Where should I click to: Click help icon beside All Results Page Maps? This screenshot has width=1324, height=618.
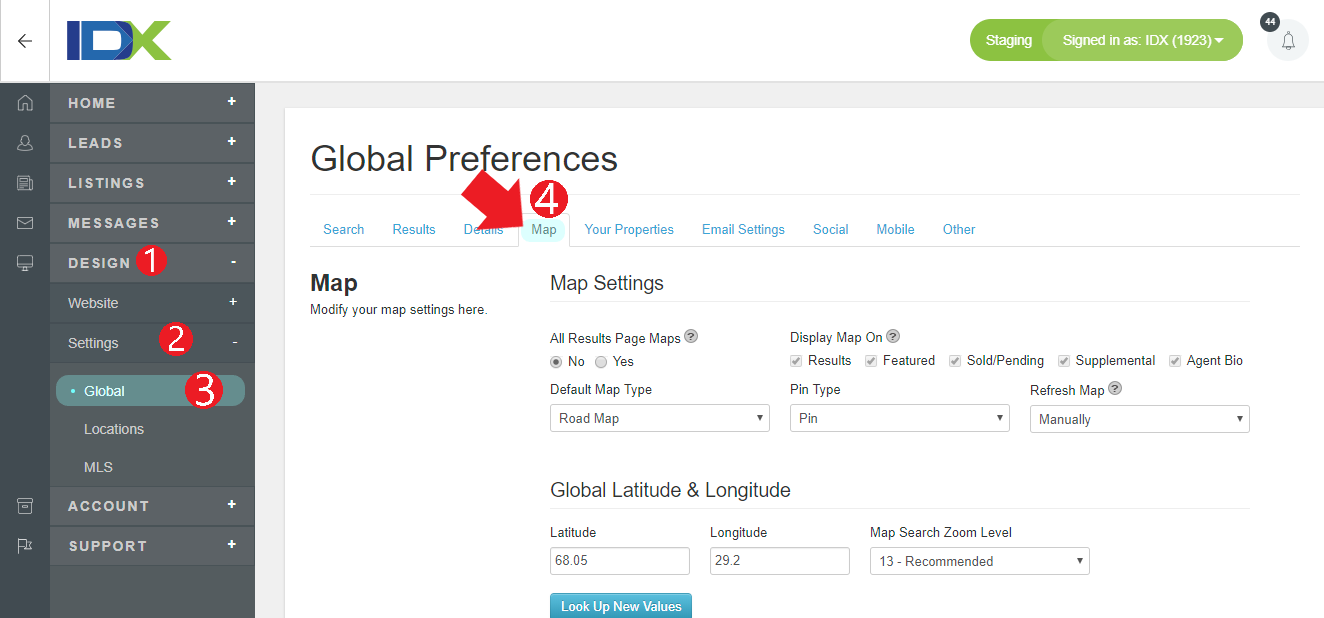[691, 337]
